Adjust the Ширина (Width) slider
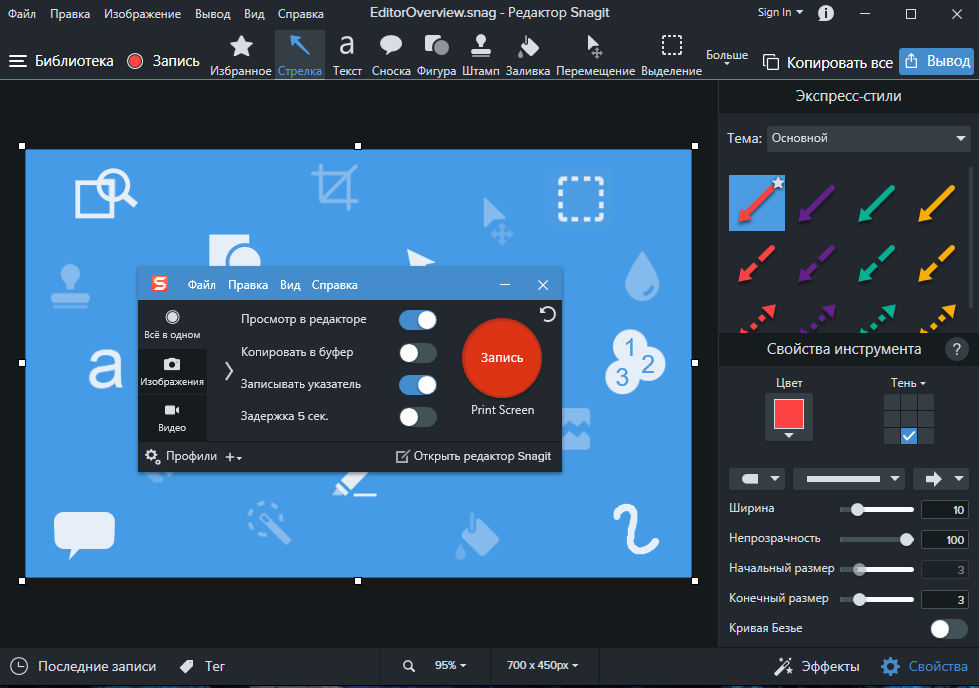The image size is (979, 688). pyautogui.click(x=877, y=510)
